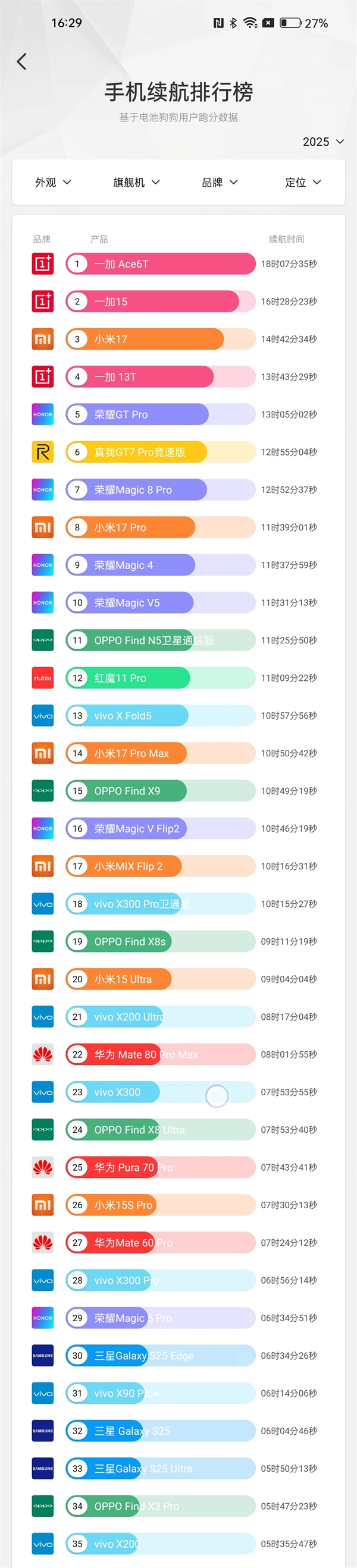Tap Honor logo beside 荣耀GT Pro

click(x=43, y=414)
